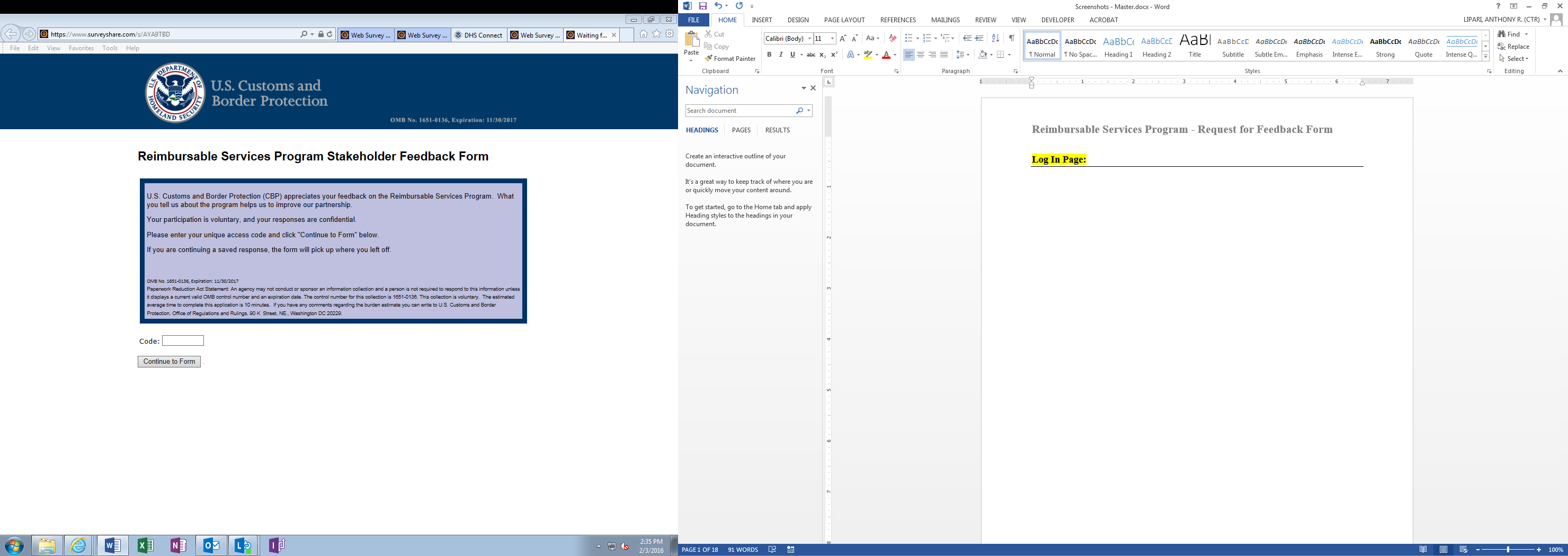Toggle Bold formatting in the ribbon
Viewport: 1568px width, 556px height.
point(769,55)
